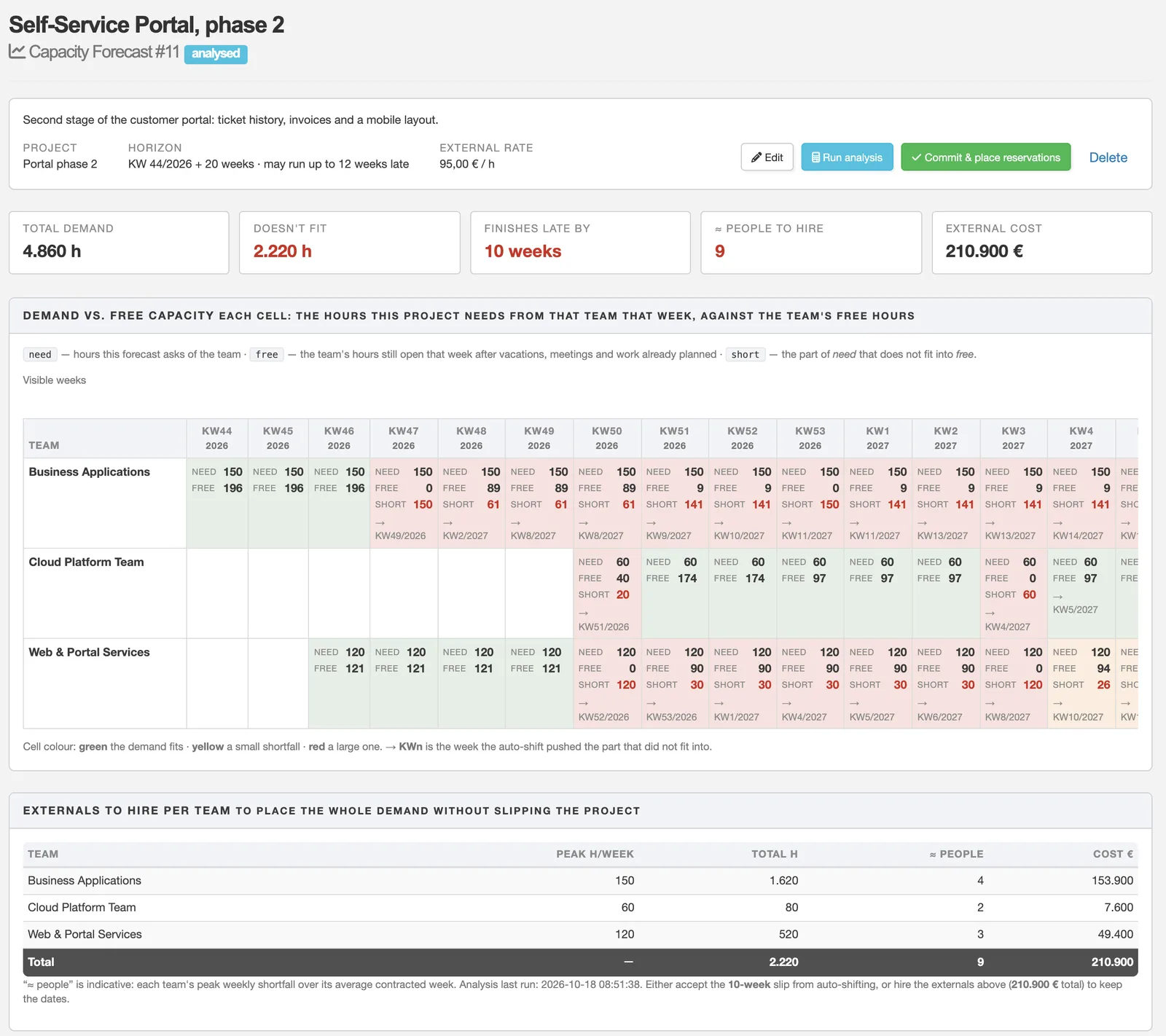1166x1036 pixels.
Task: Click the Capacity Forecast chart icon
Action: [x=17, y=52]
